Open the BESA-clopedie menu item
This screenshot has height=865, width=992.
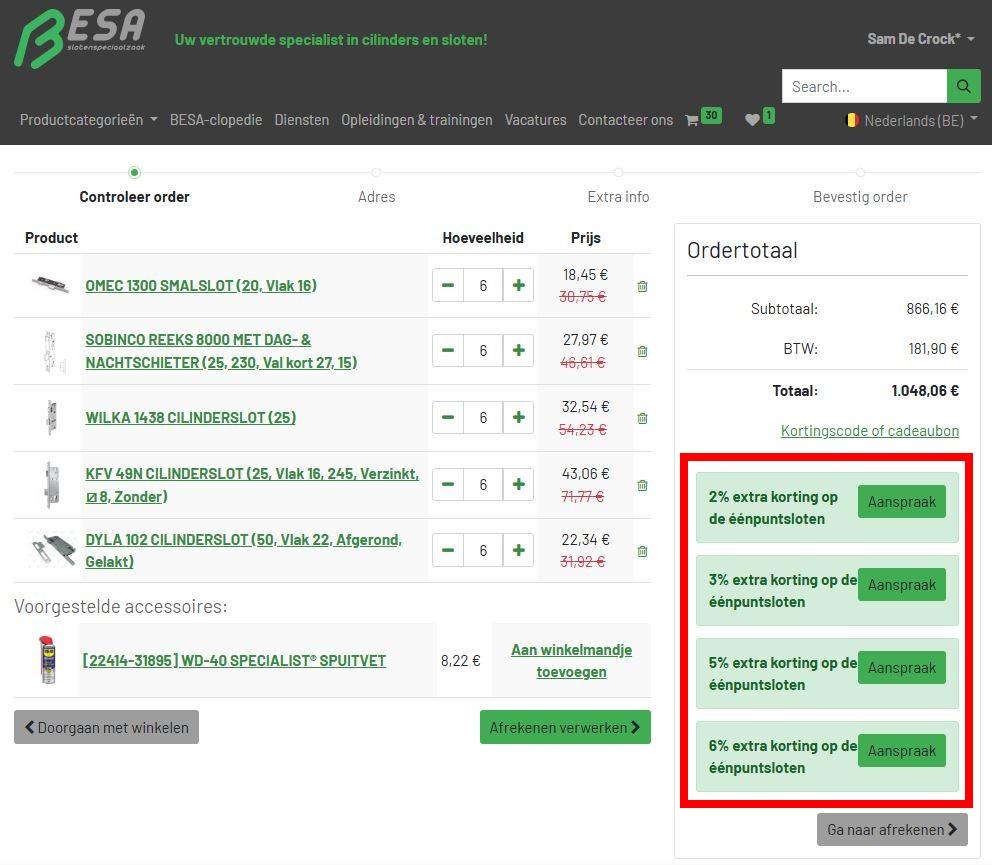coord(216,120)
